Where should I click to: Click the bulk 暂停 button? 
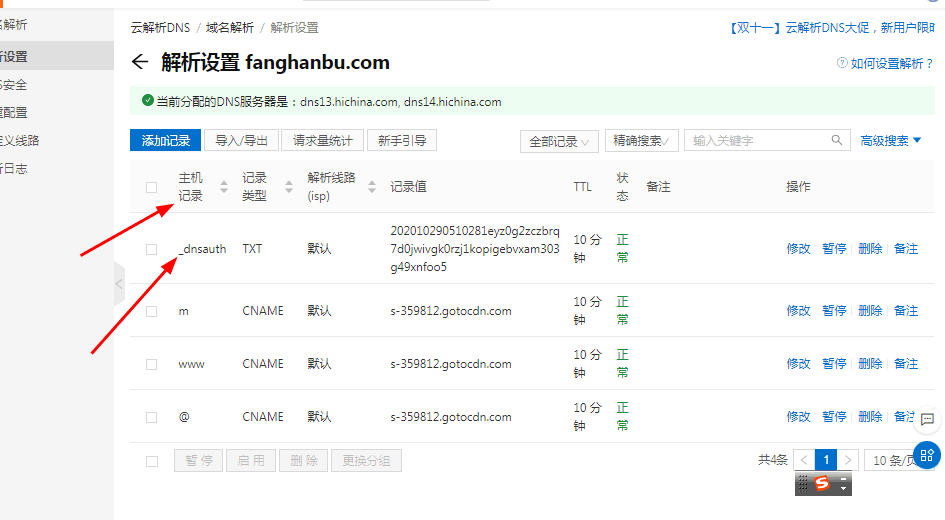[199, 461]
